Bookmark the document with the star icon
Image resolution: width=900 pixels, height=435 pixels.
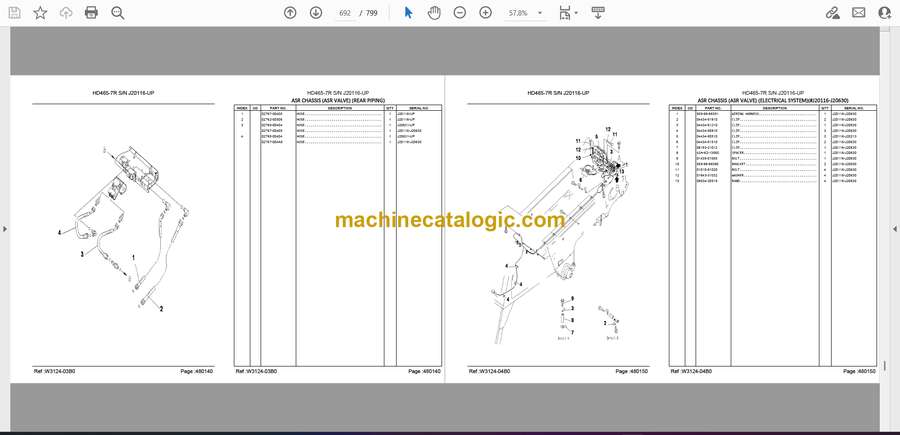[40, 13]
